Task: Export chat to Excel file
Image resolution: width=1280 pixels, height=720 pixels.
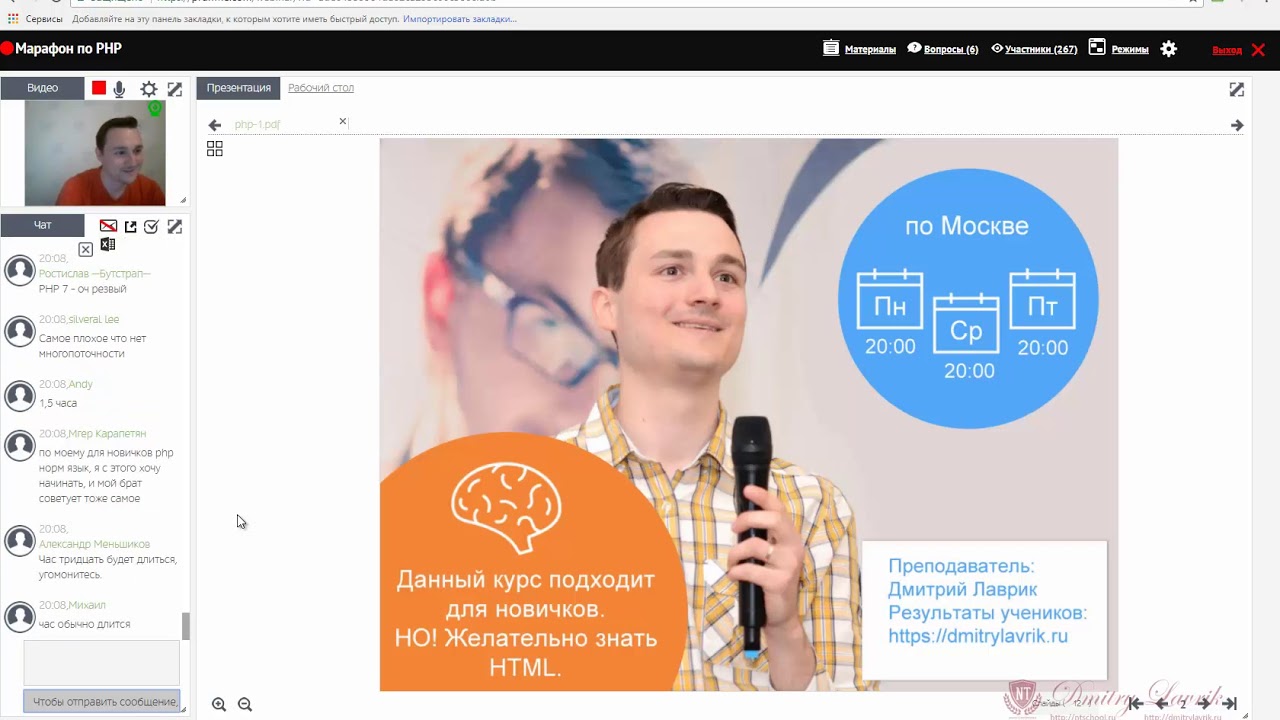Action: (108, 244)
